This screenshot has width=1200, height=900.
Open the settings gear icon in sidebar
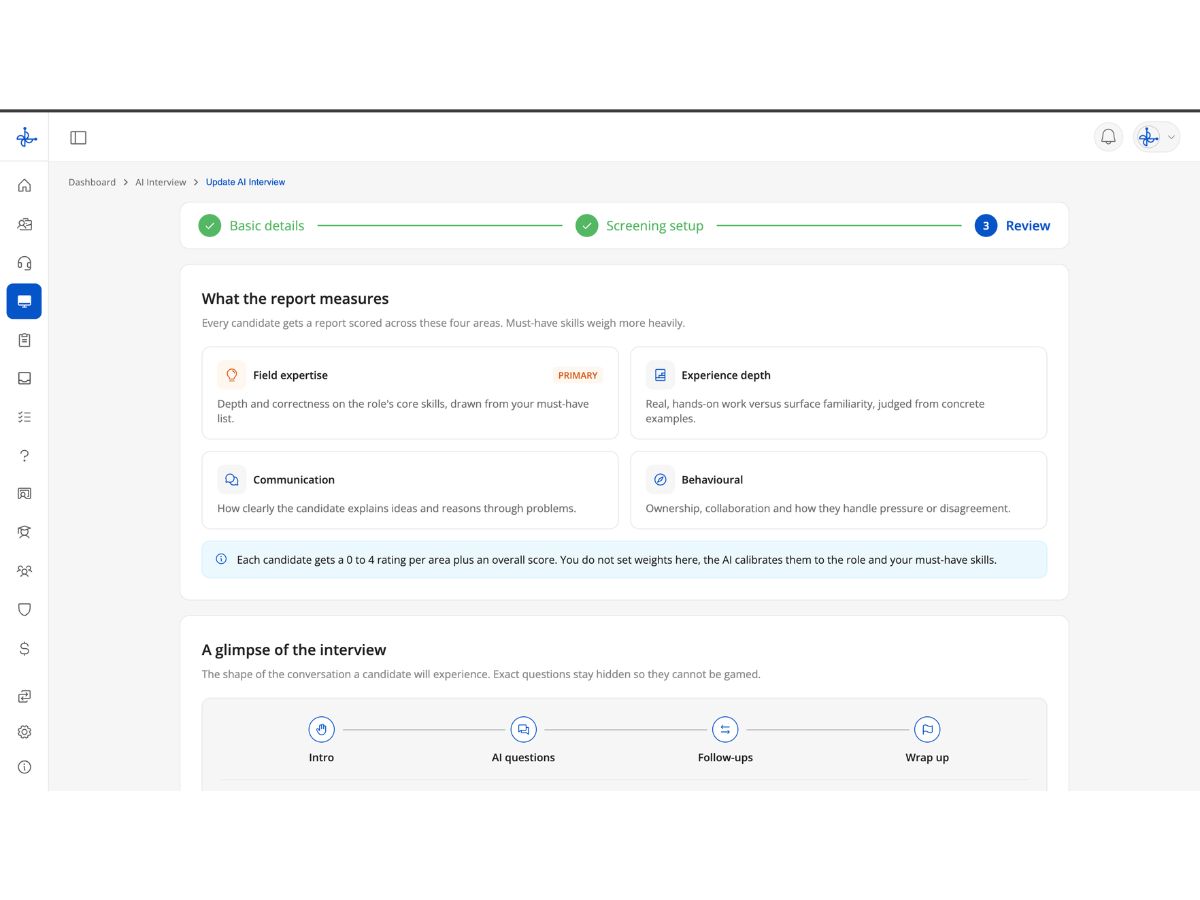pos(24,732)
